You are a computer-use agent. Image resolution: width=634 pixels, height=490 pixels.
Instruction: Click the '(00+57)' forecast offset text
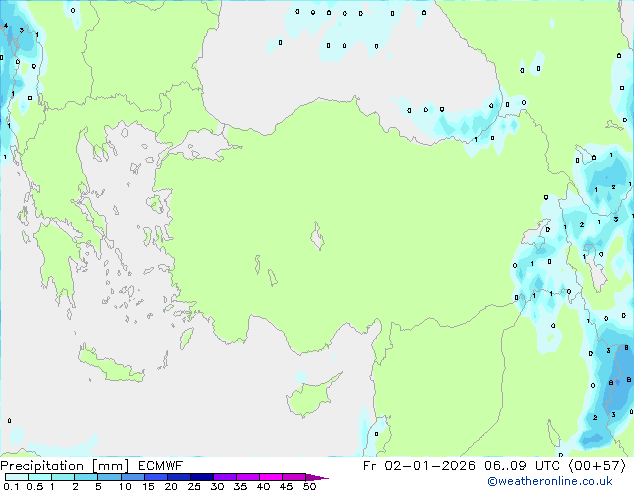tap(597, 466)
